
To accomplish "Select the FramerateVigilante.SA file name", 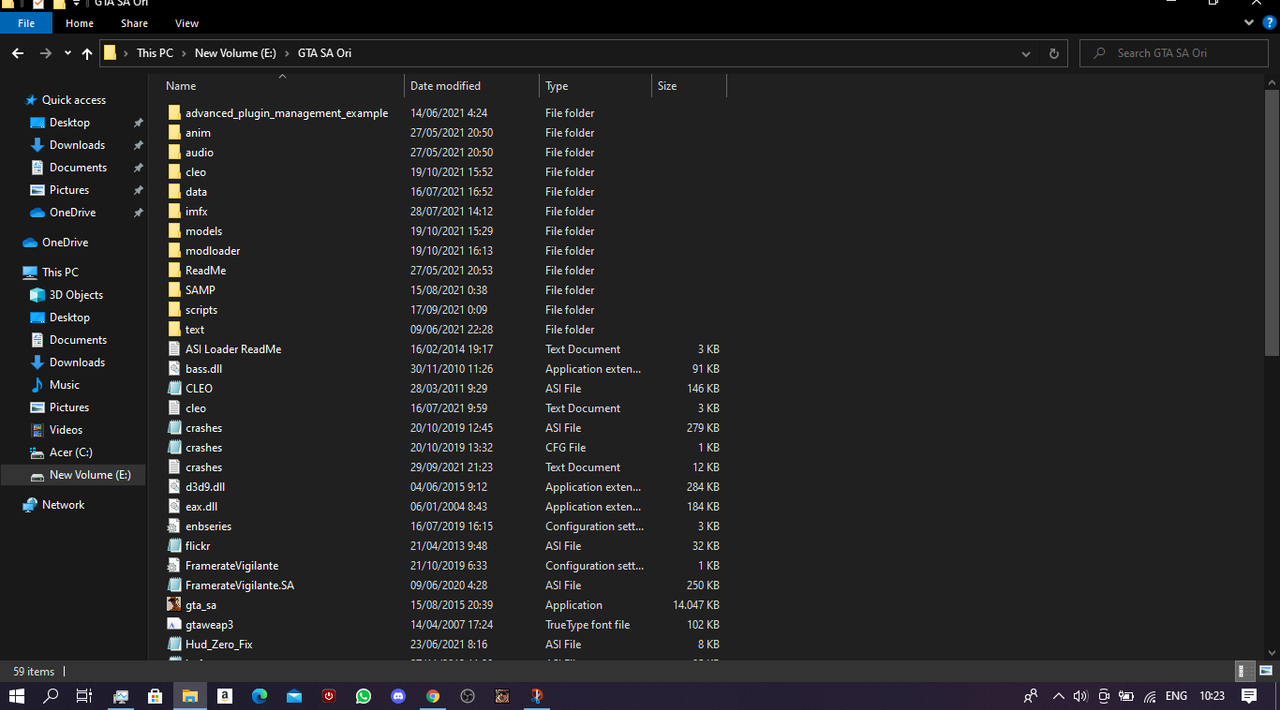I will 240,585.
